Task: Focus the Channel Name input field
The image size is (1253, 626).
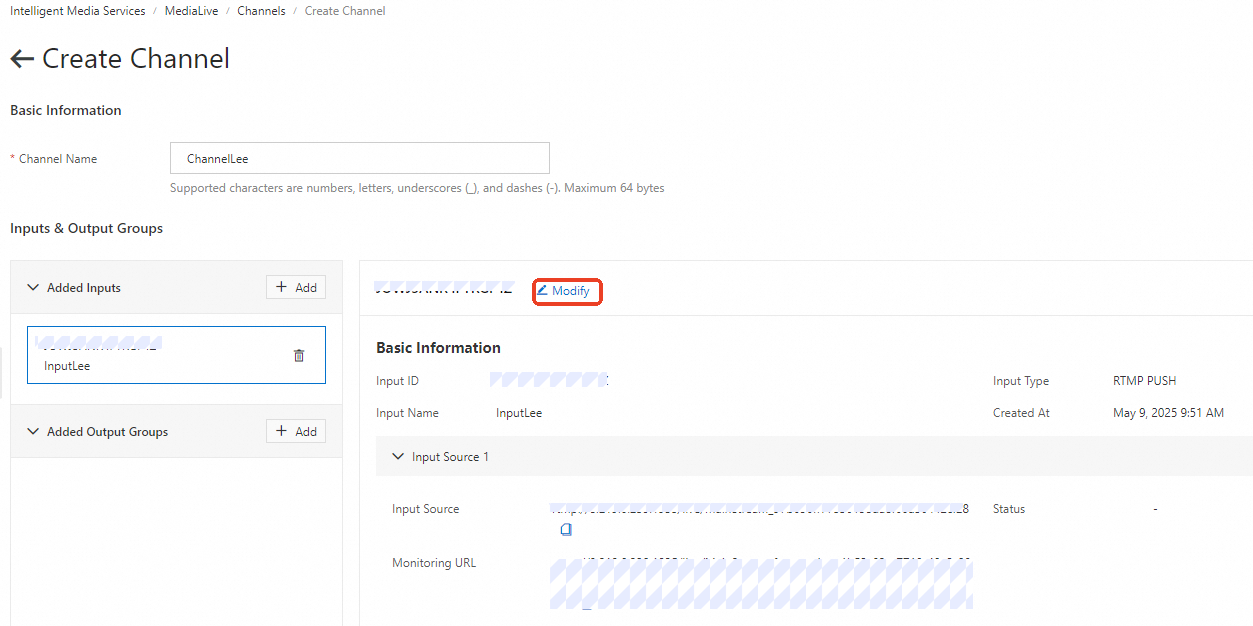Action: click(x=360, y=158)
